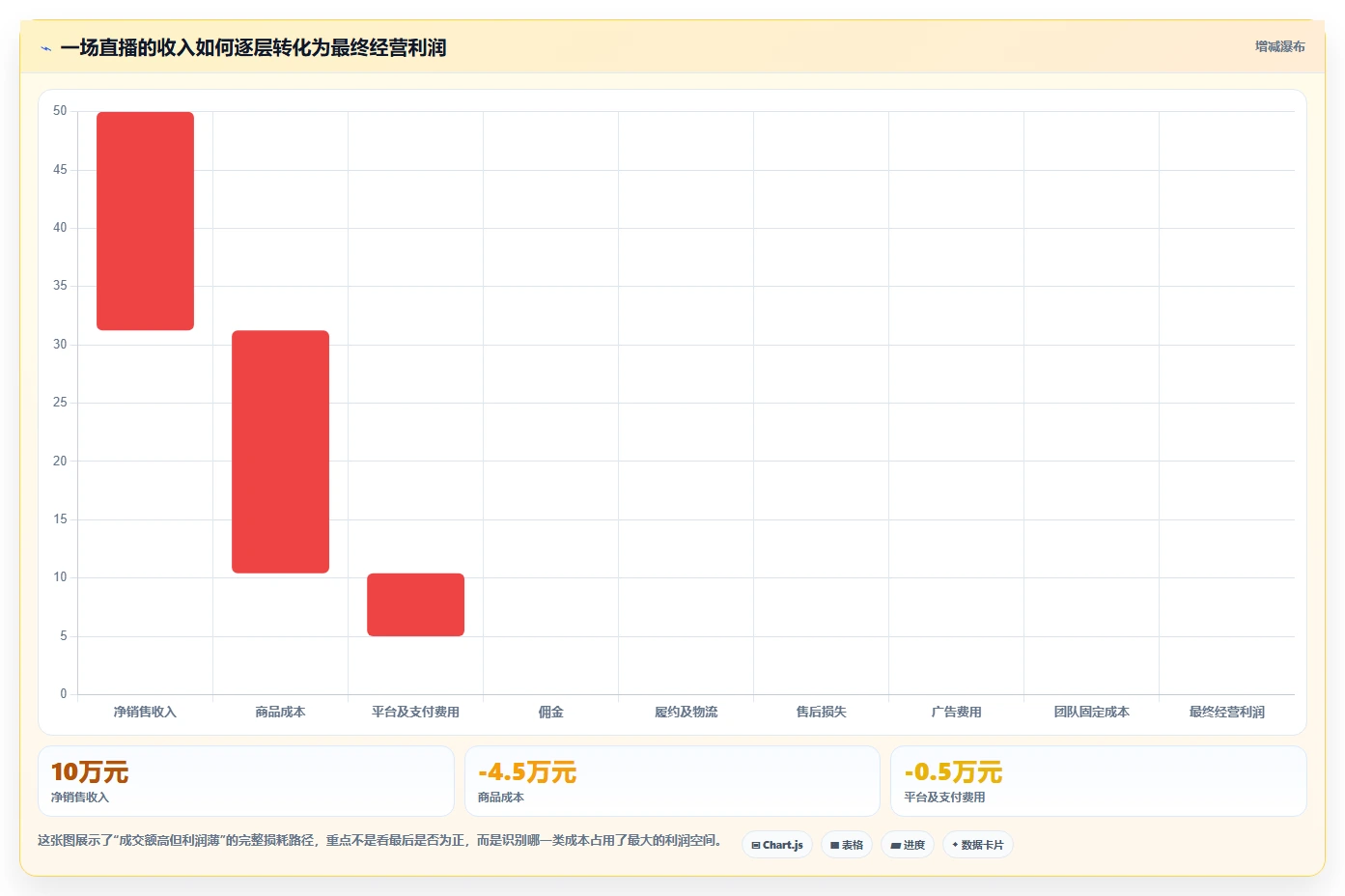Click the 进度 tag chip
This screenshot has height=896, width=1345.
(908, 845)
